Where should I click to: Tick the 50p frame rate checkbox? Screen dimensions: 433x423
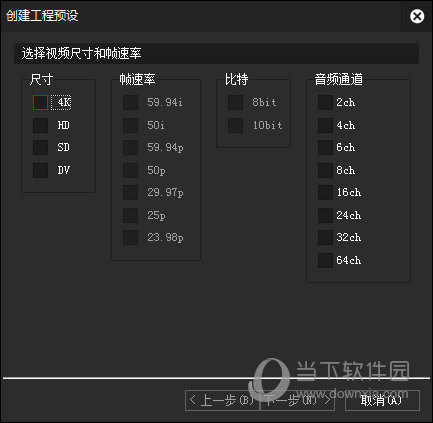[130, 170]
